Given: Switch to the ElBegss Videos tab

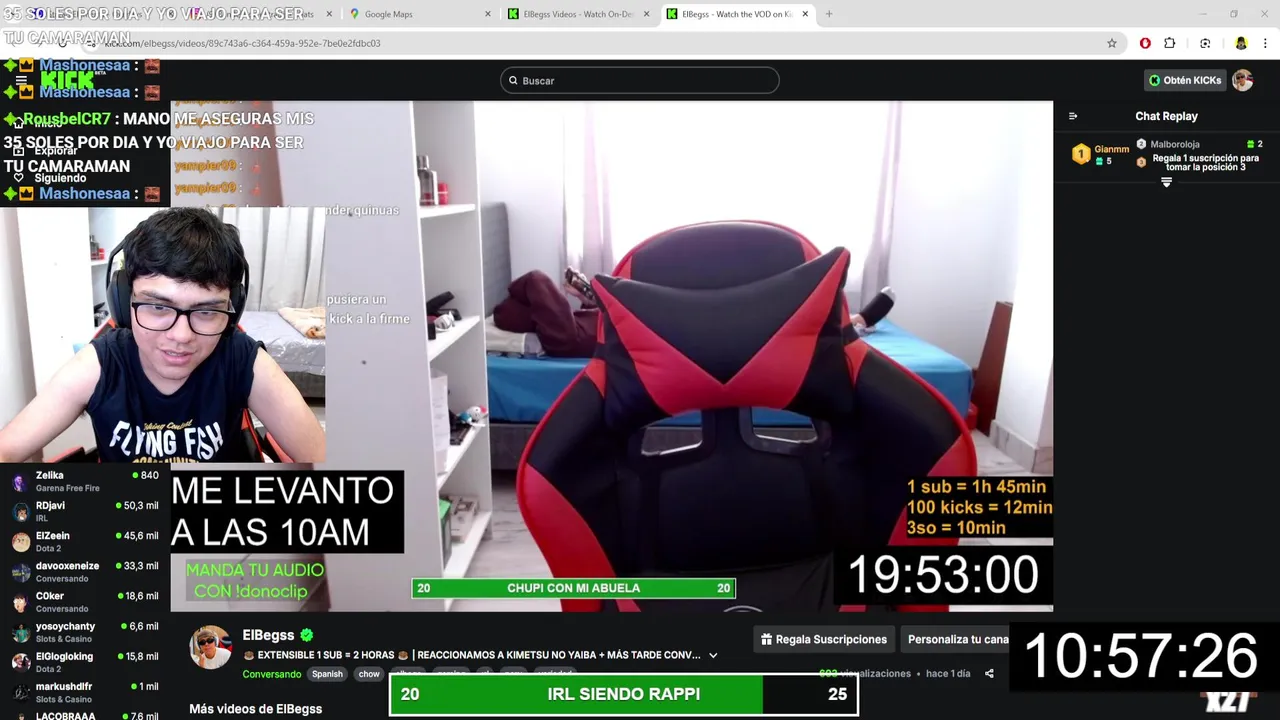Looking at the screenshot, I should pyautogui.click(x=577, y=14).
